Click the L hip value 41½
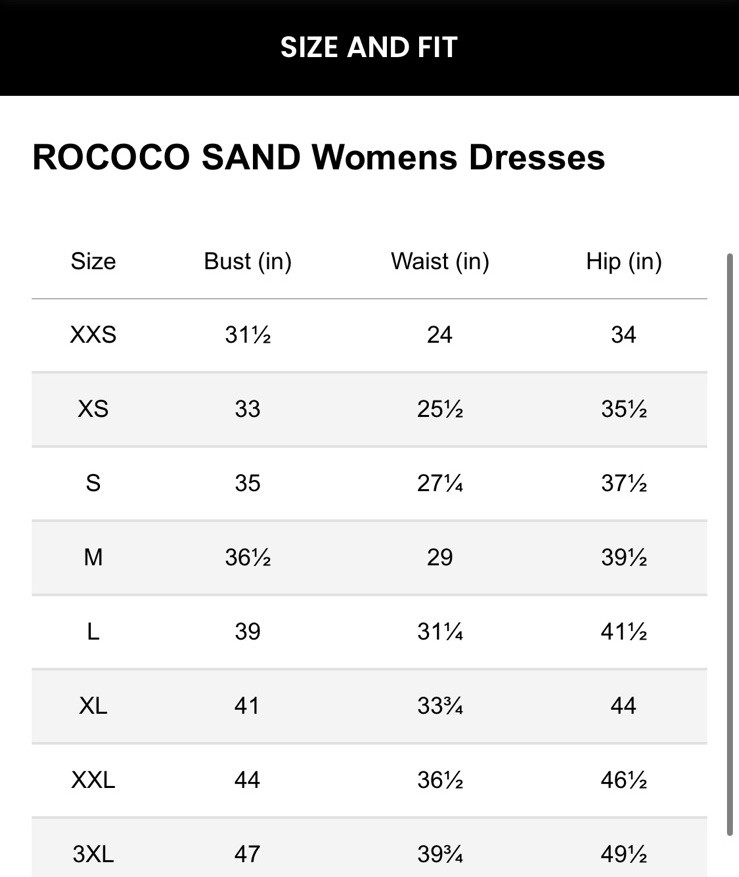739x877 pixels. click(x=623, y=631)
